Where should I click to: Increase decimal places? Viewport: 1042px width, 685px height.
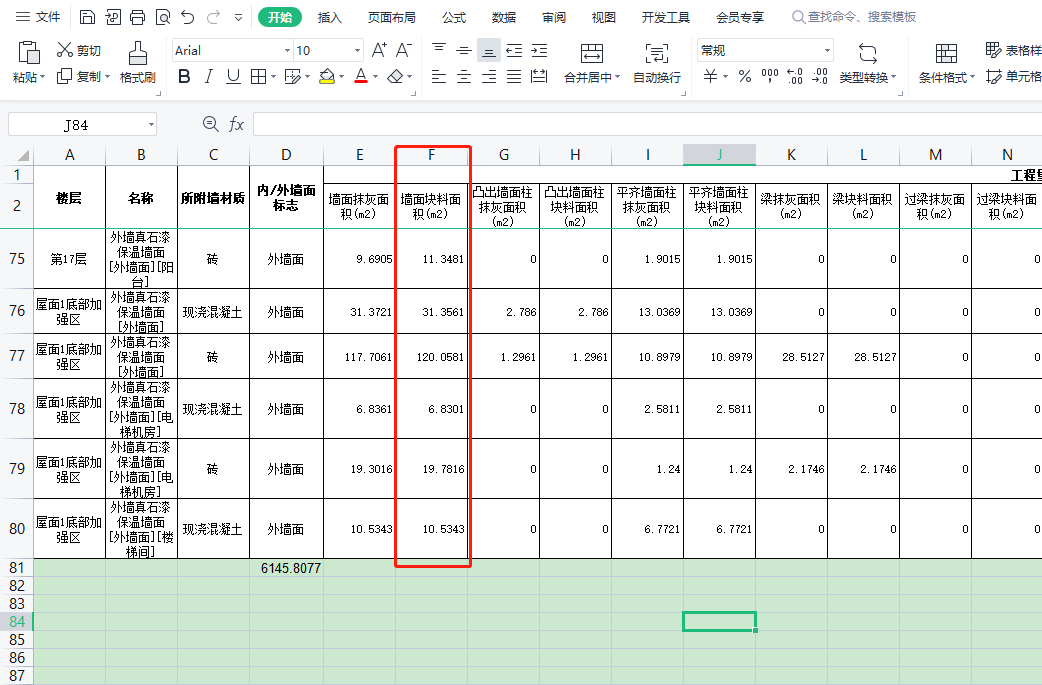795,76
